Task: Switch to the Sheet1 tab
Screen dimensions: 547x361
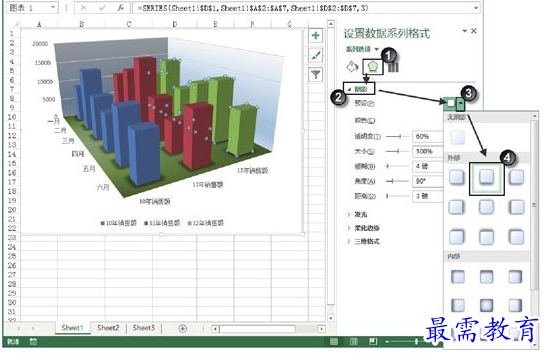Action: coord(72,328)
